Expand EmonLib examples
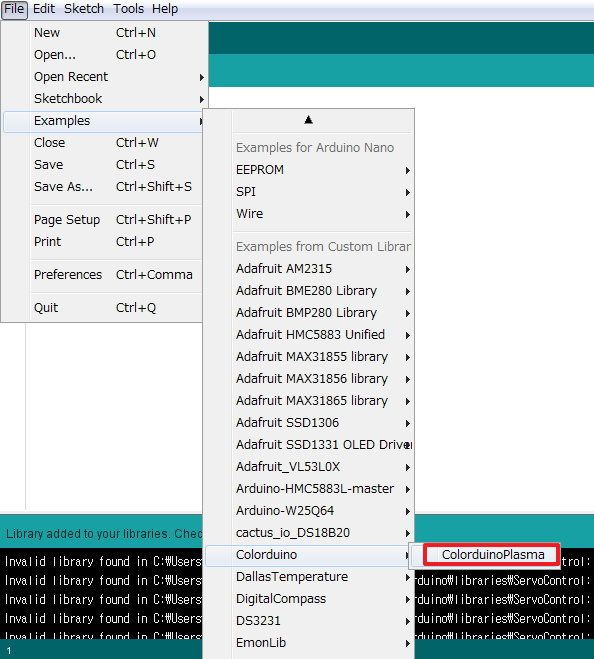Screen dimensions: 594x659 coord(309,643)
